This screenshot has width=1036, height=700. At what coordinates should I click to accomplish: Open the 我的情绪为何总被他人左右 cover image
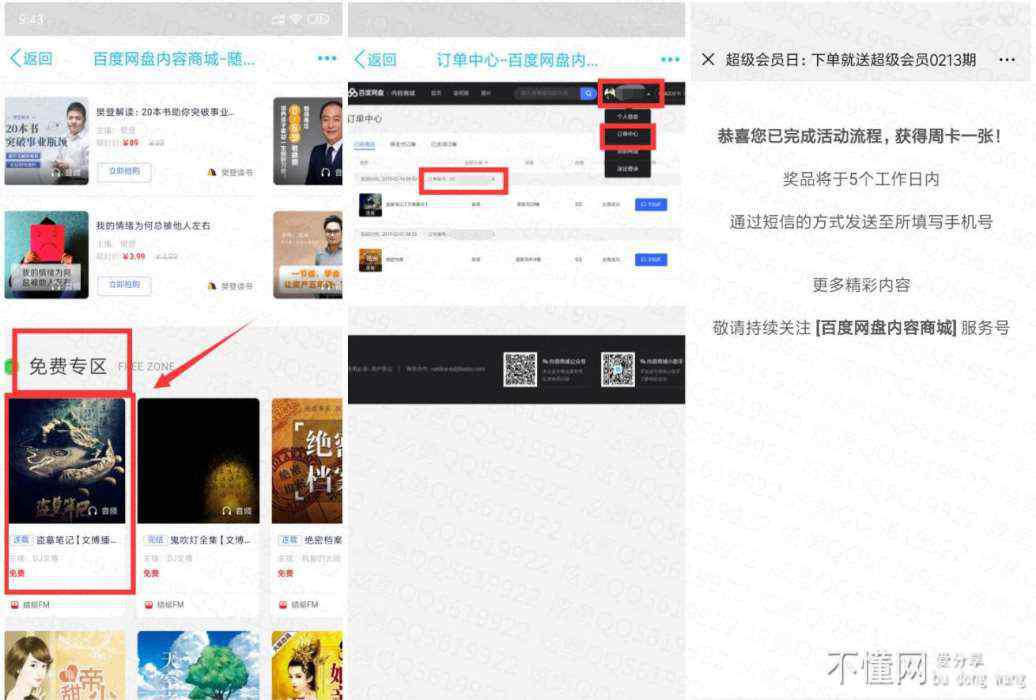[x=46, y=254]
